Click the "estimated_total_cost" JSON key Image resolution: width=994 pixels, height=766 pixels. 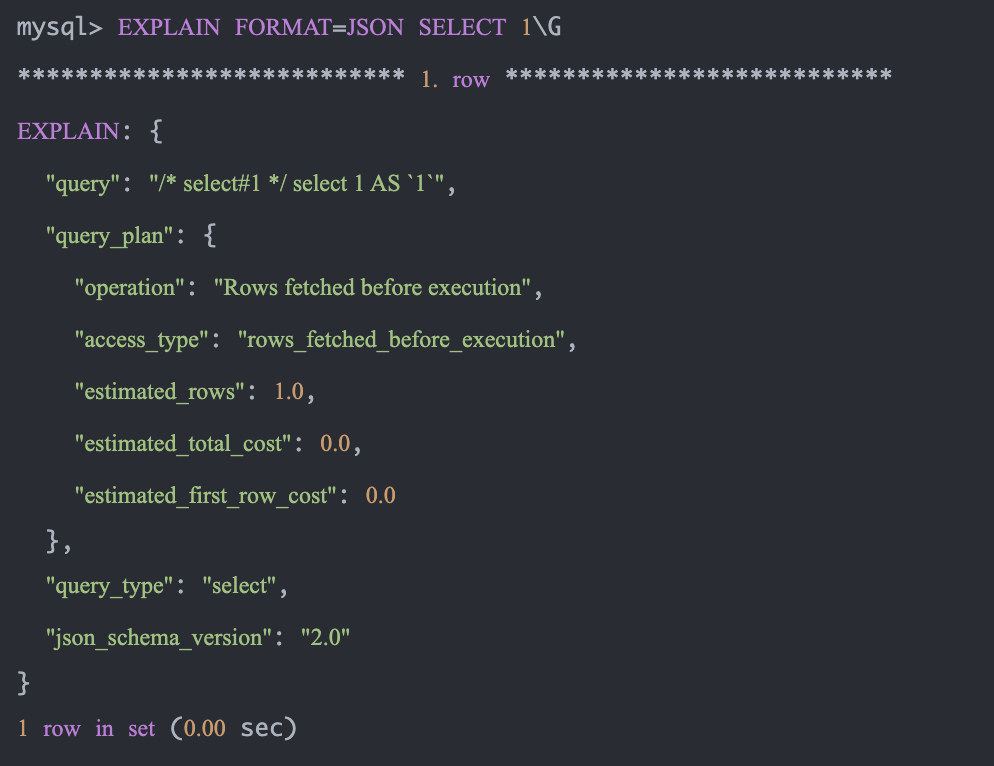(184, 444)
